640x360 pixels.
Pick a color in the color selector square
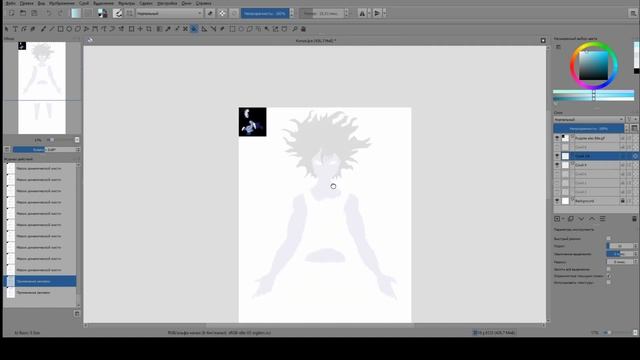pyautogui.click(x=593, y=65)
